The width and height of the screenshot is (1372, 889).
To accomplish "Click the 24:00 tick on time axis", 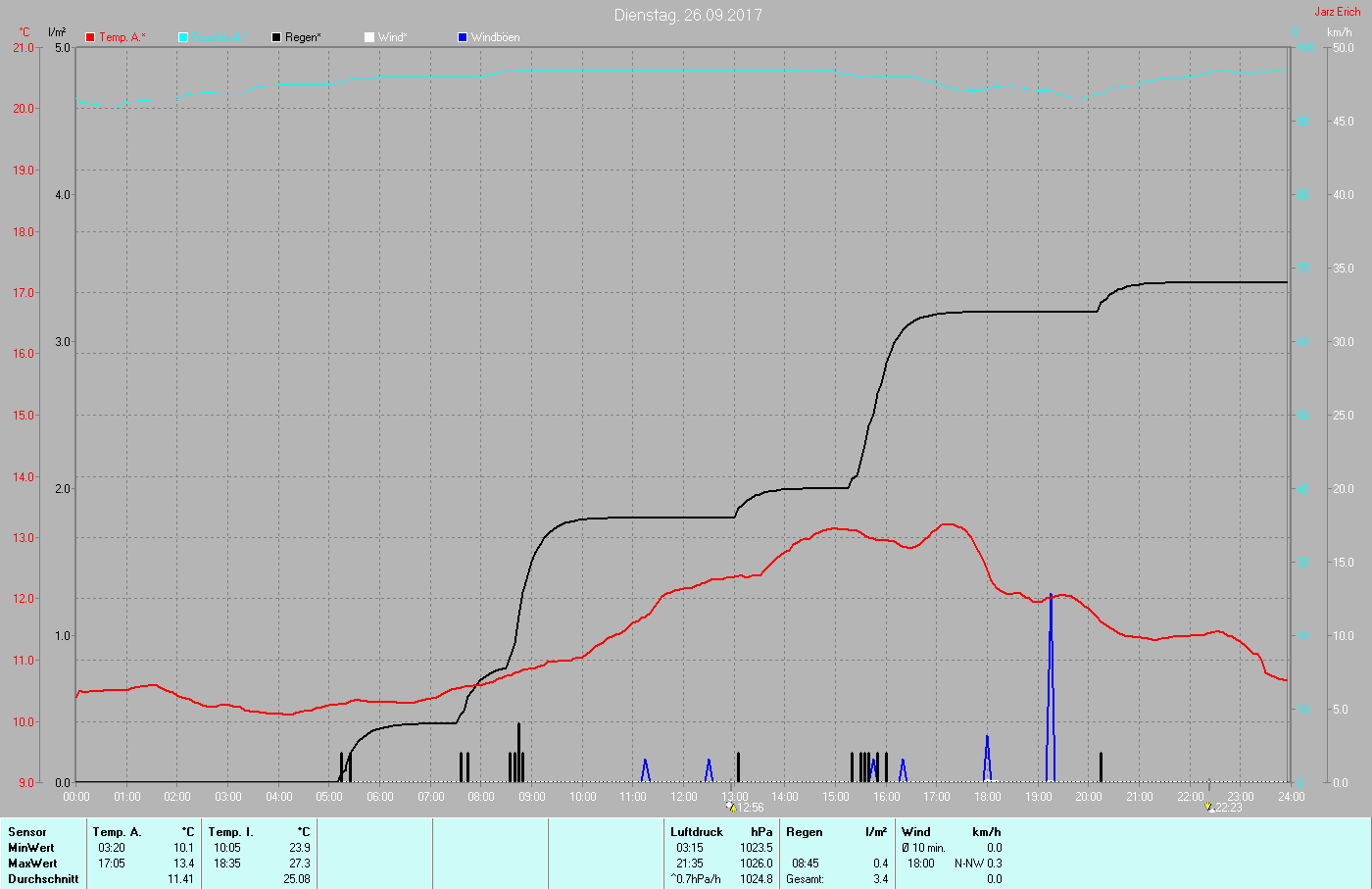I will tap(1292, 797).
